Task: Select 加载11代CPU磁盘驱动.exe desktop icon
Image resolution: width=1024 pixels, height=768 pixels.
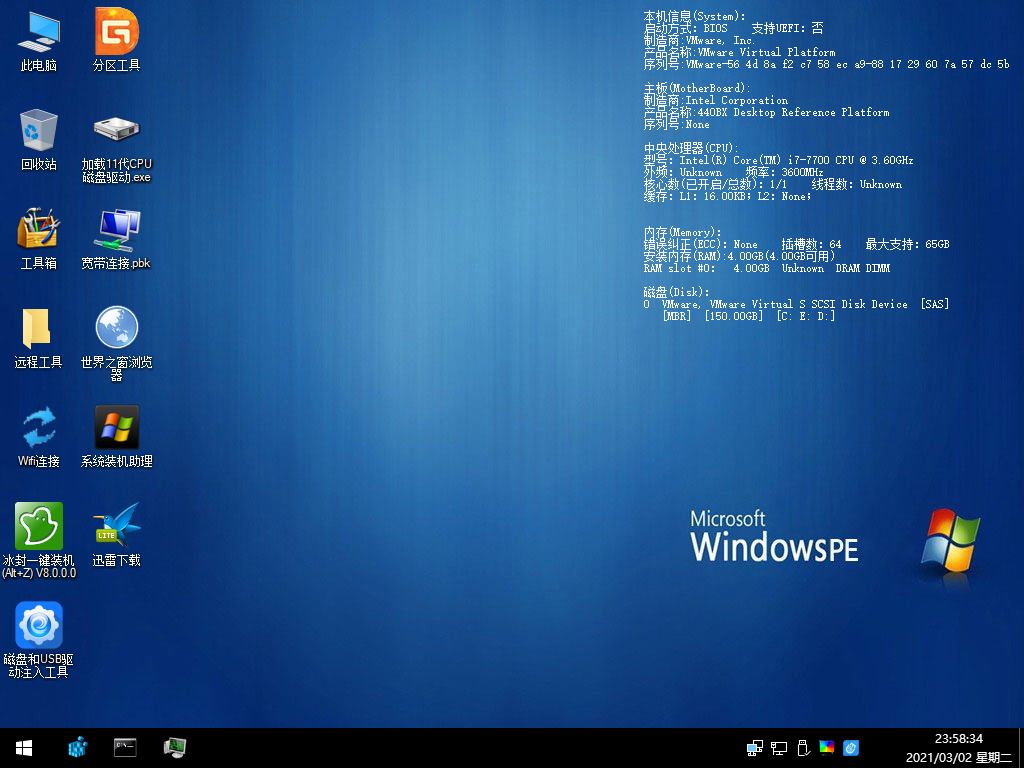Action: coord(116,150)
